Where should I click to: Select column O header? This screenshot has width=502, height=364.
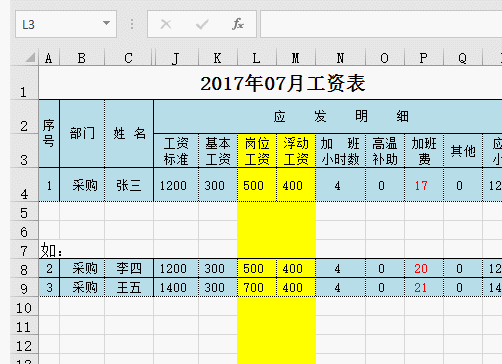tap(385, 58)
